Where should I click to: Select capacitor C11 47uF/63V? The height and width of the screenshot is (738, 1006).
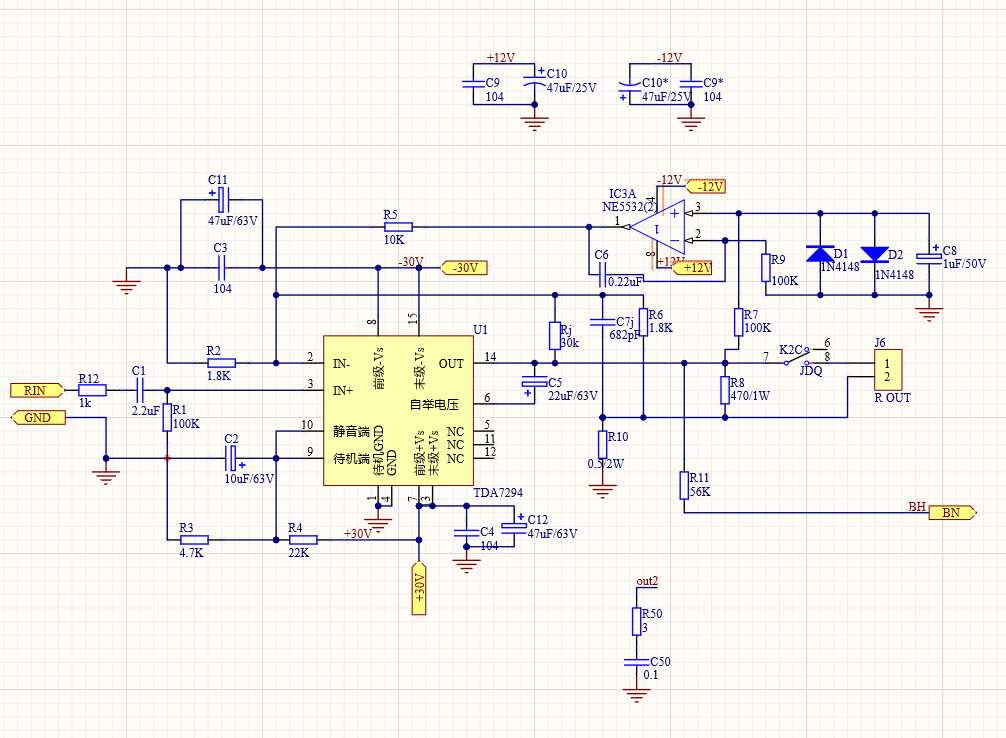pos(222,200)
